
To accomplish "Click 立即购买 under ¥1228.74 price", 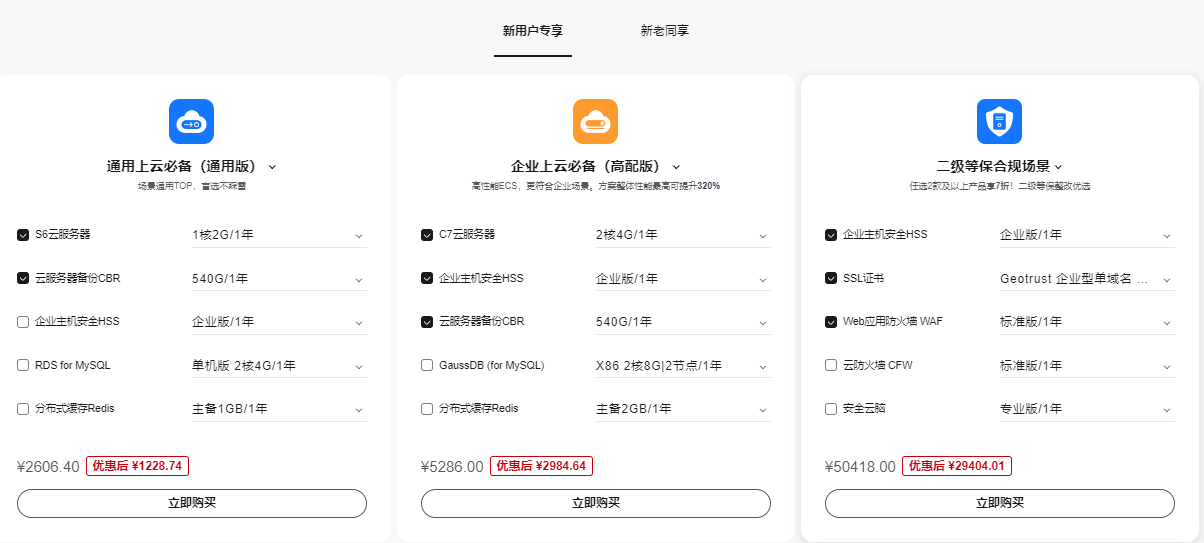I will pyautogui.click(x=192, y=503).
